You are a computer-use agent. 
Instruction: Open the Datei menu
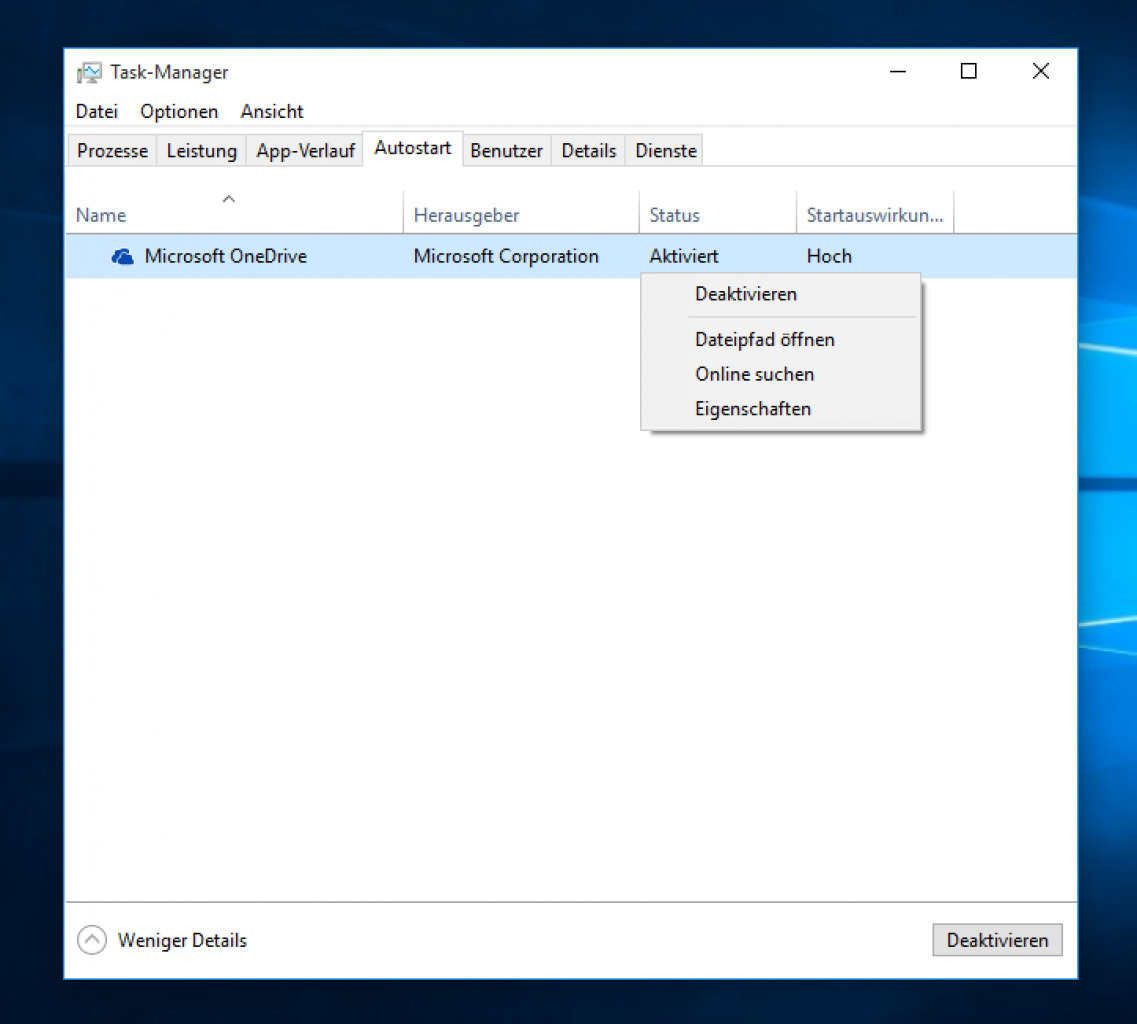(x=96, y=112)
